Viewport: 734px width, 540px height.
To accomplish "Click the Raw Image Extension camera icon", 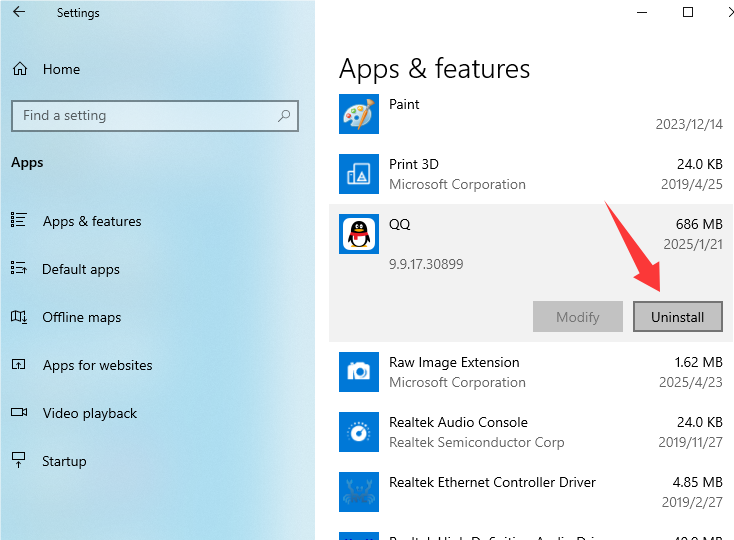I will pyautogui.click(x=358, y=372).
